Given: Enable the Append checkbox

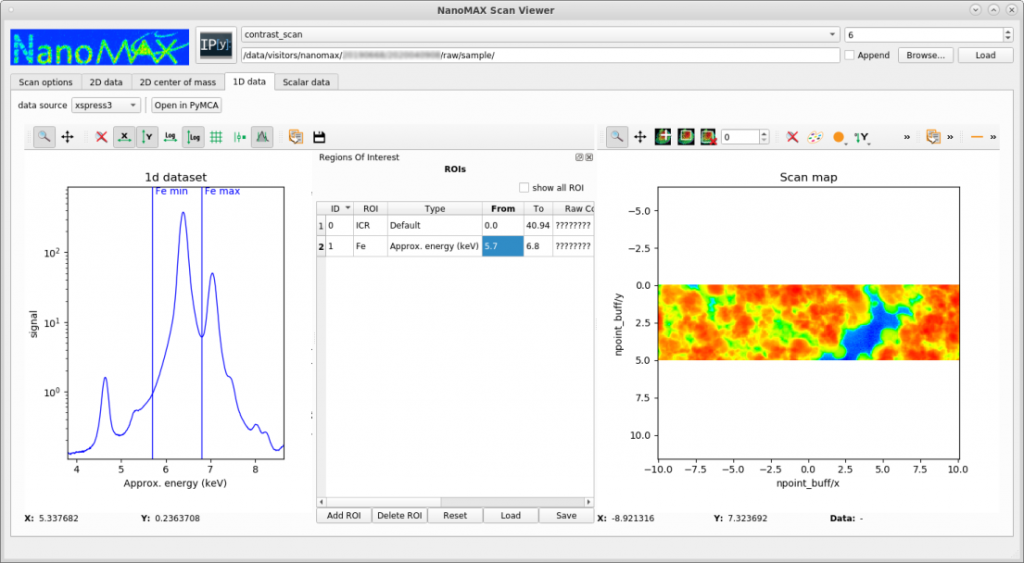Looking at the screenshot, I should click(849, 56).
